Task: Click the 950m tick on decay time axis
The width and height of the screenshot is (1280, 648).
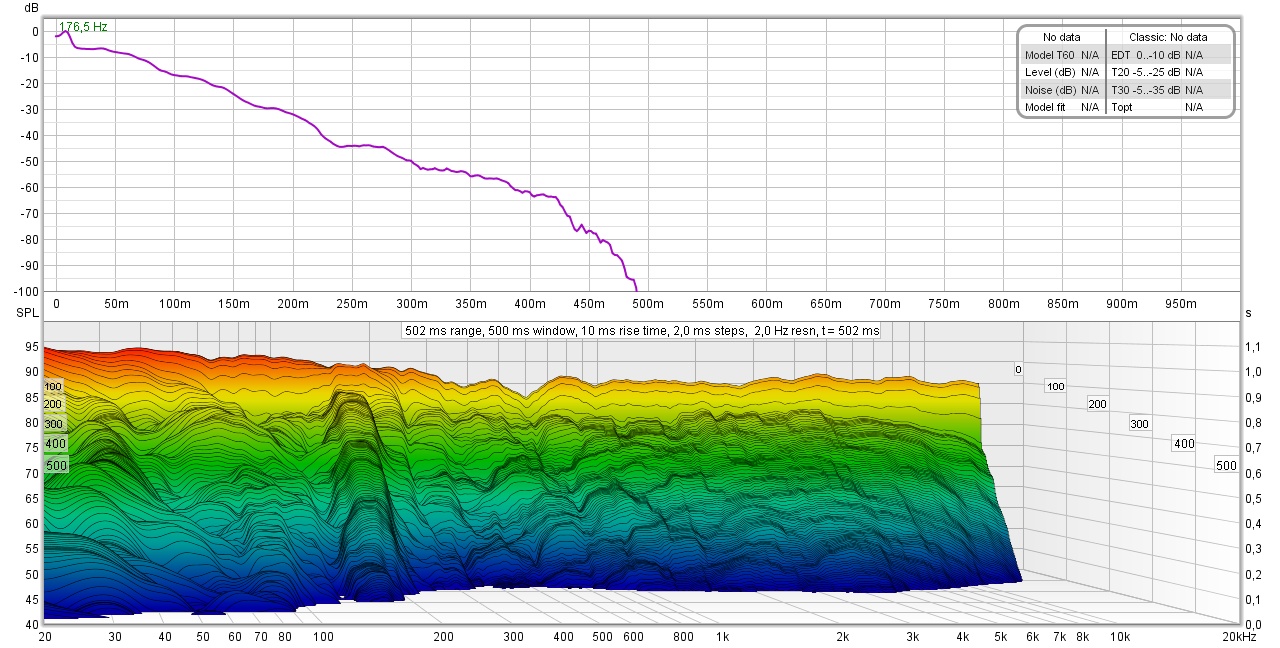Action: click(x=1181, y=303)
